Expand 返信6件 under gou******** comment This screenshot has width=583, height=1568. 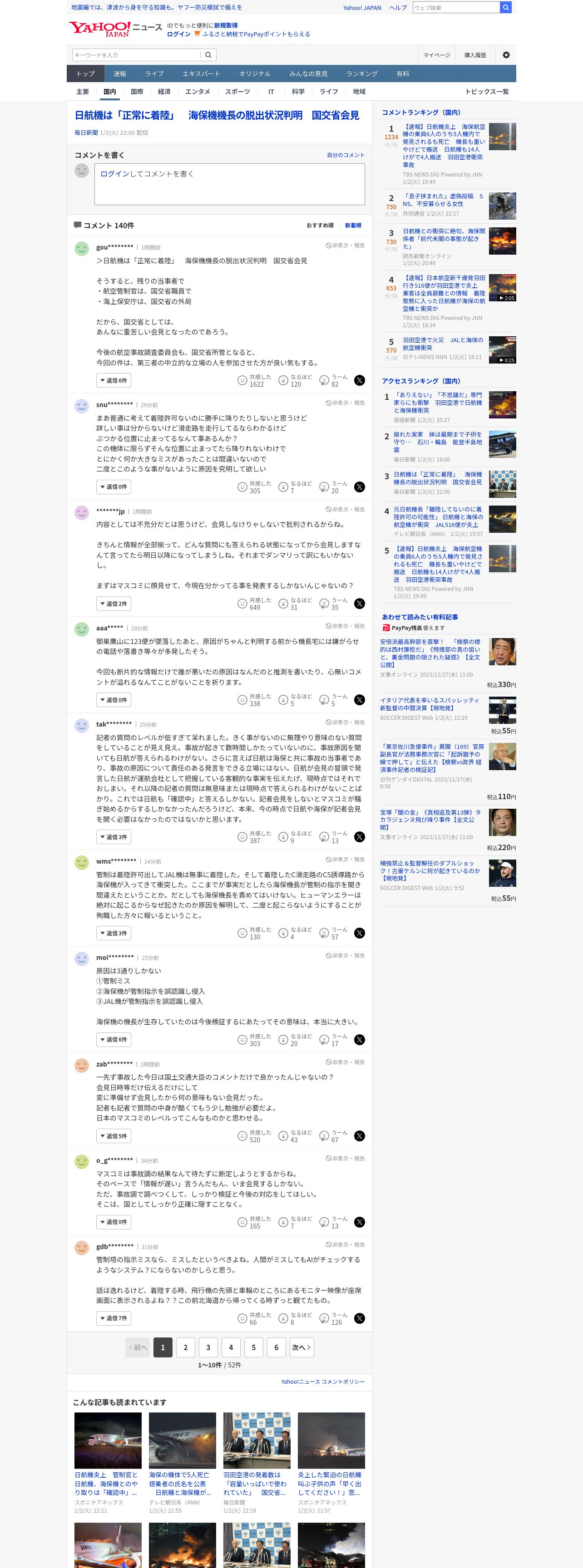[x=114, y=380]
